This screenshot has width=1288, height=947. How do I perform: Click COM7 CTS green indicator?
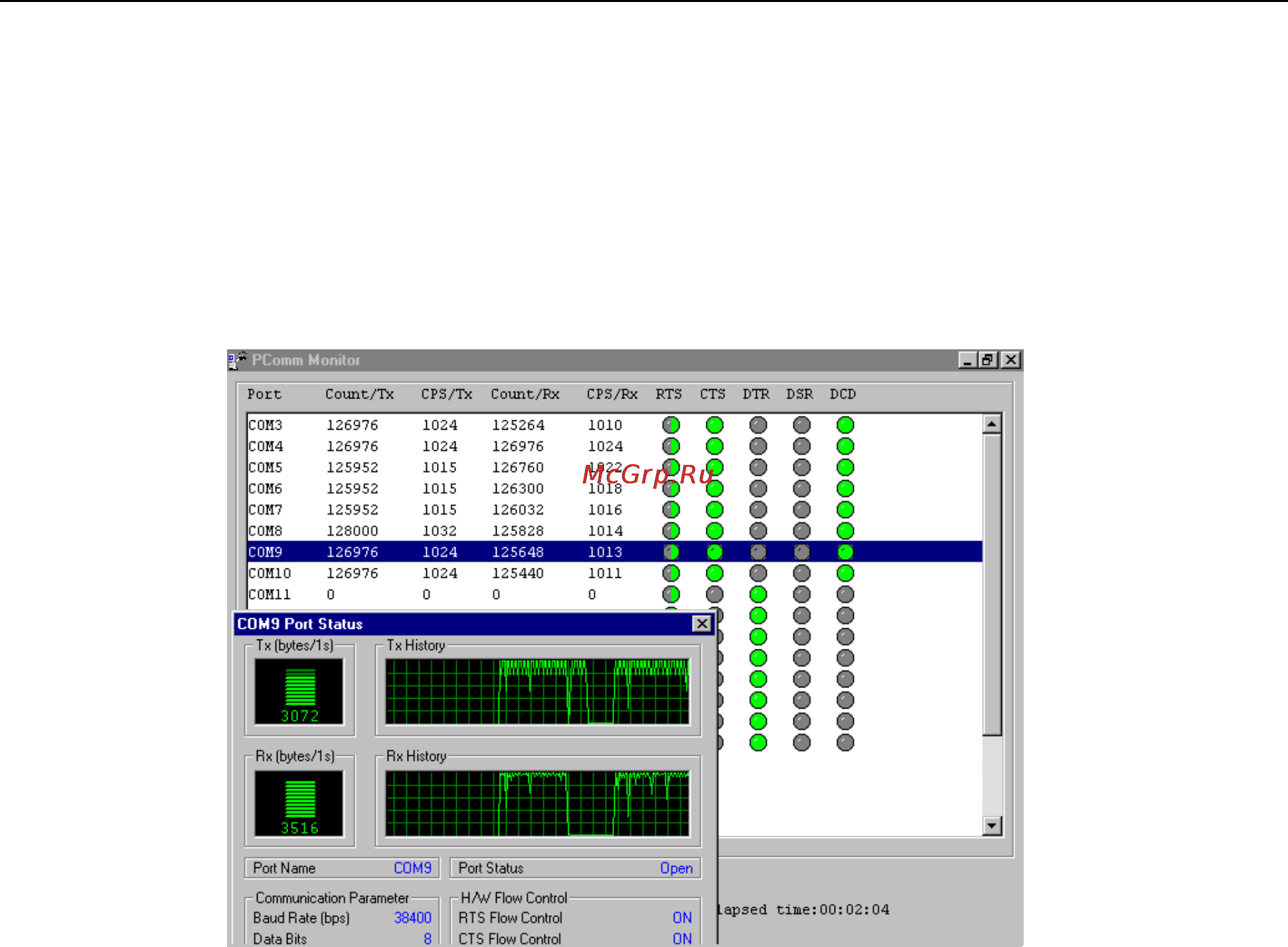point(714,510)
